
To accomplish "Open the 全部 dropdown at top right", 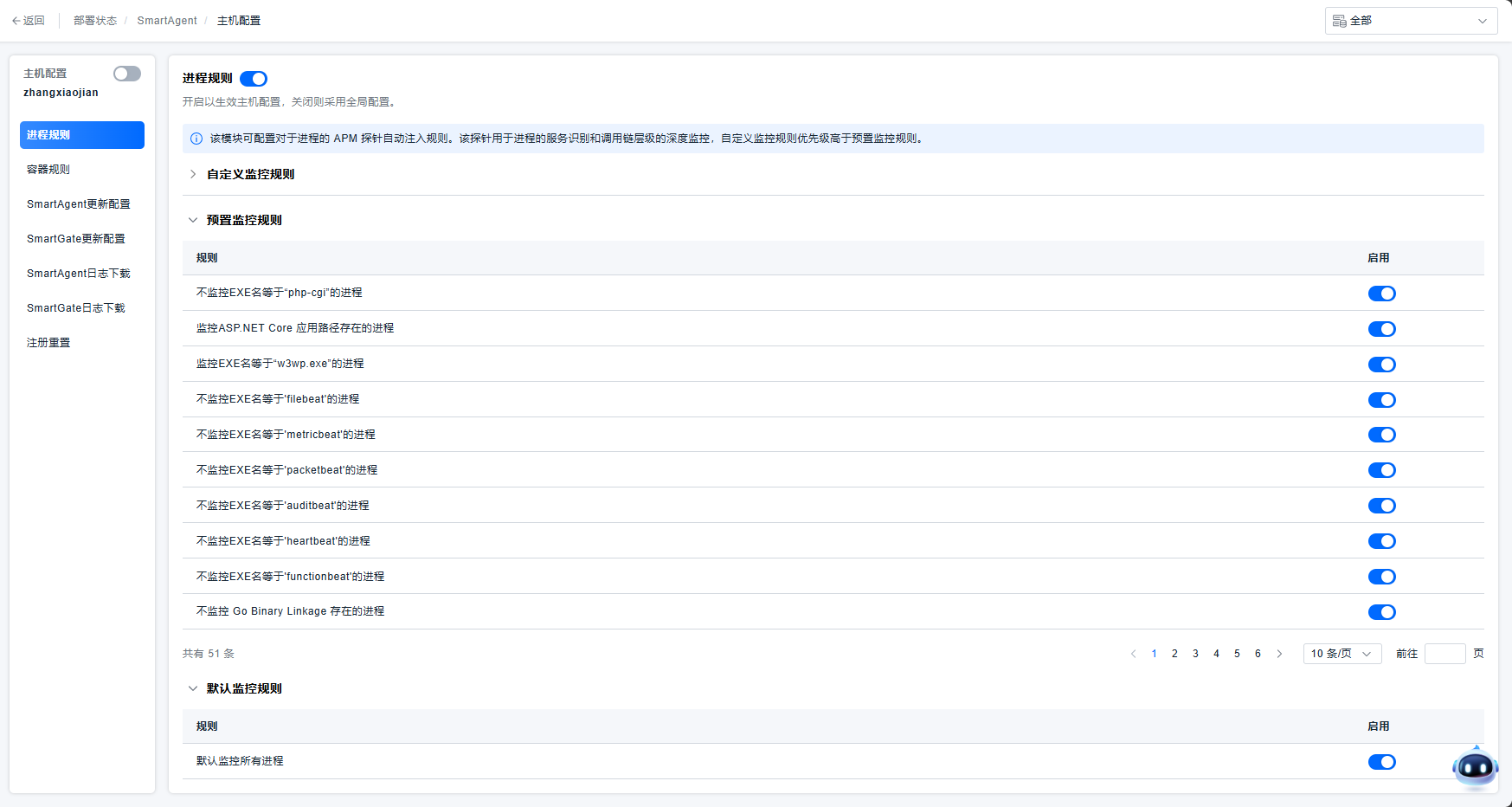I will click(x=1411, y=21).
